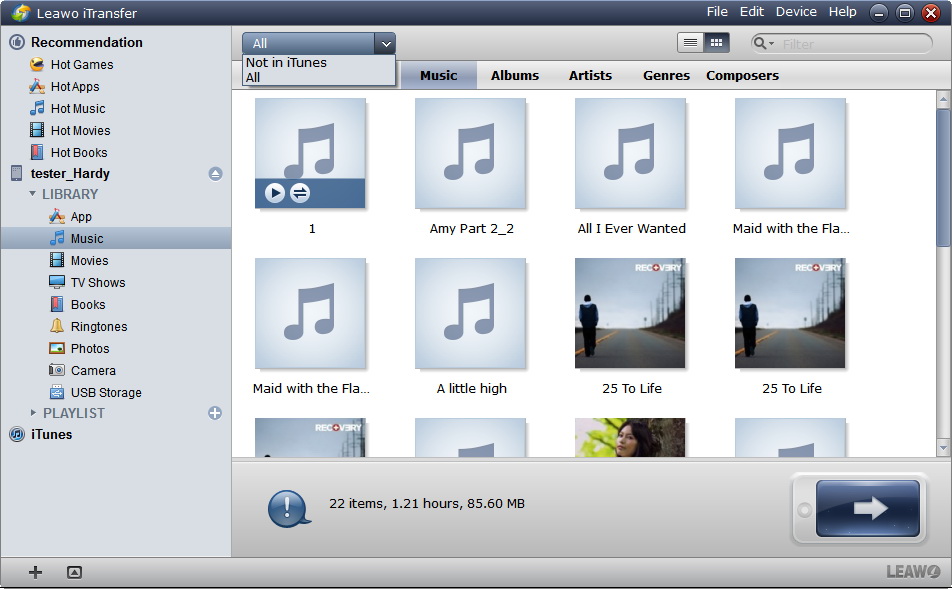Screen dimensions: 952x589
Task: Select 'All I Ever Wanted' thumbnail
Action: pos(630,154)
